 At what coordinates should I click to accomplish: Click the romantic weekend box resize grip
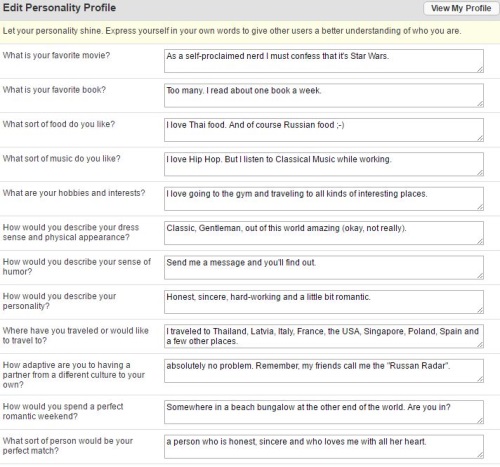pyautogui.click(x=480, y=420)
